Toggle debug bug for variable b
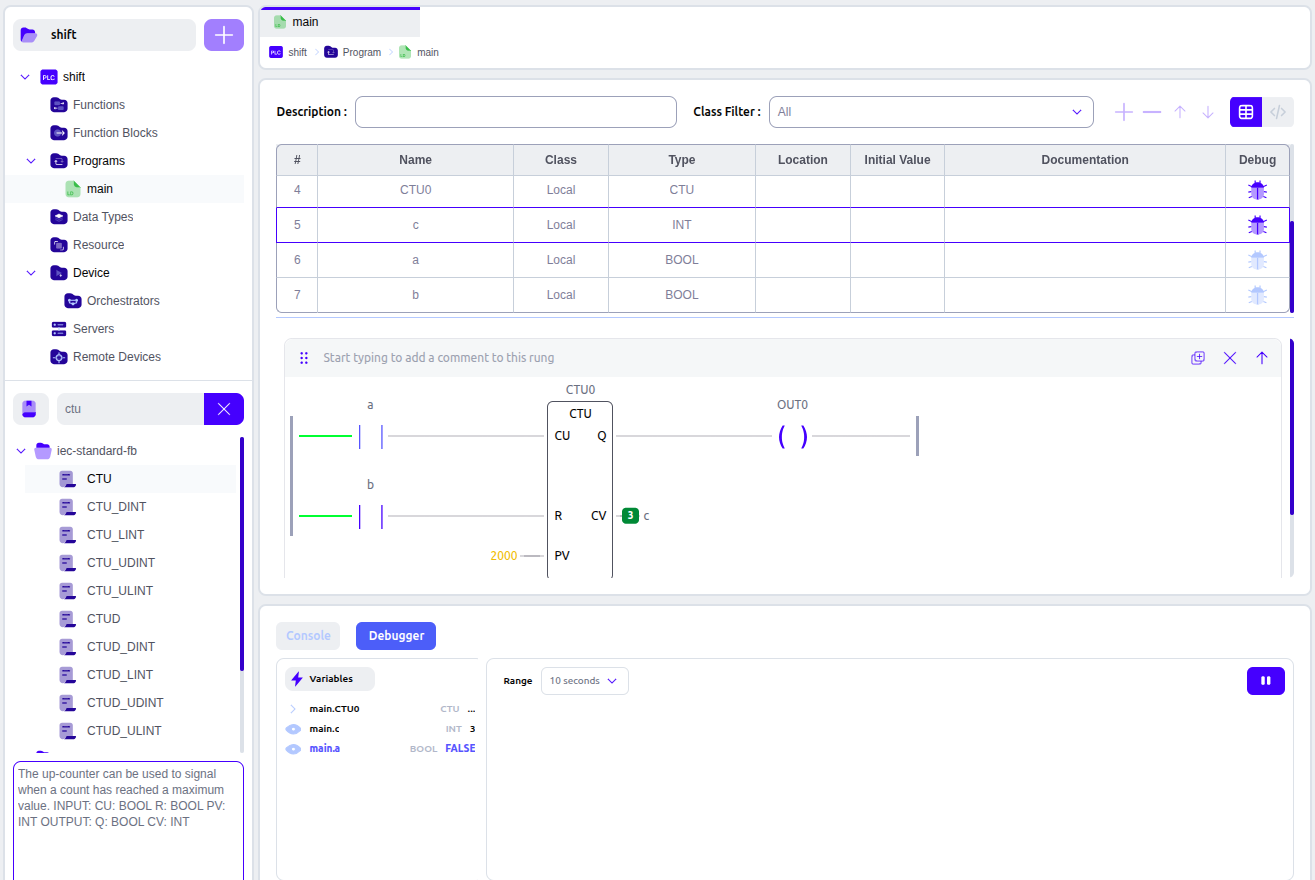The width and height of the screenshot is (1315, 880). click(1257, 295)
